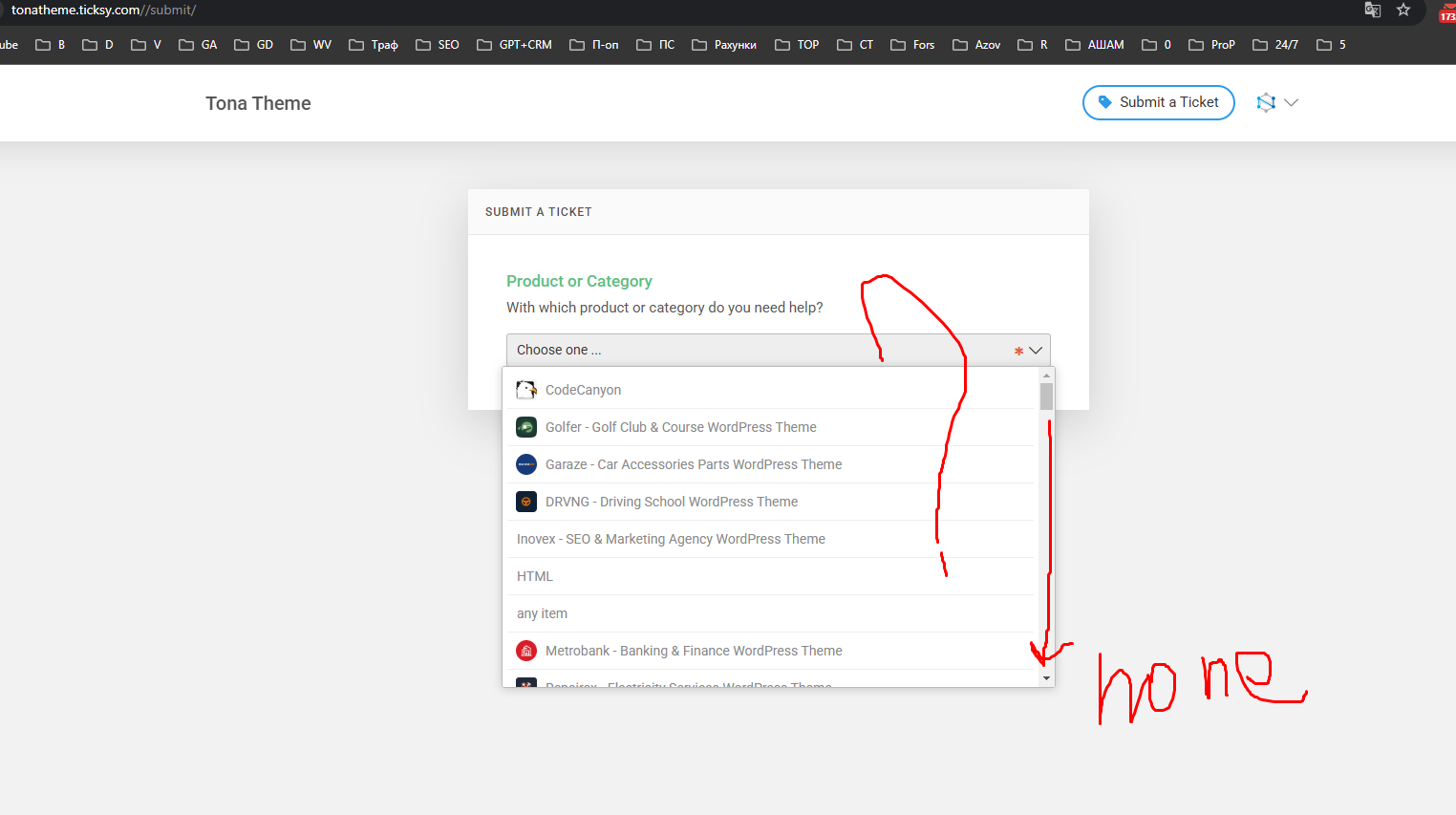Open the GA bookmarks folder
The height and width of the screenshot is (815, 1456).
[198, 45]
